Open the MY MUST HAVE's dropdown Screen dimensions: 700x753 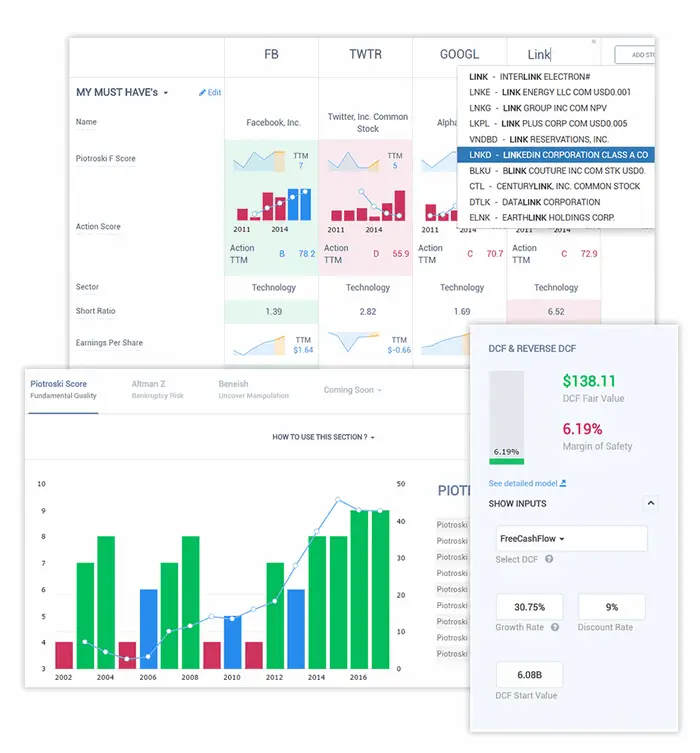coord(122,92)
